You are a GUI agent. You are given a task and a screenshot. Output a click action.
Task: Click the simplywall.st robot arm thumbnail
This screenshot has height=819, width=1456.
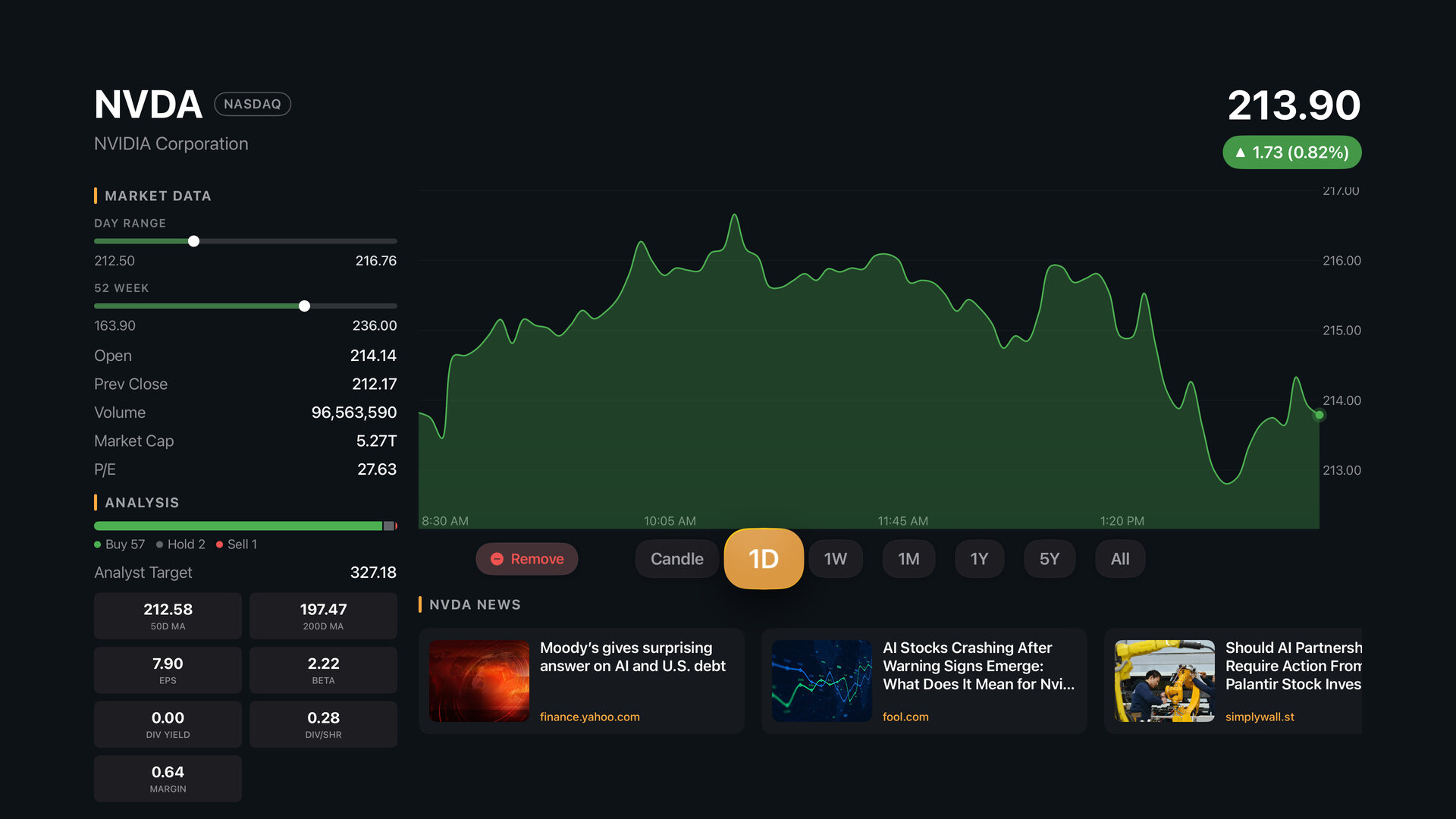(x=1165, y=681)
